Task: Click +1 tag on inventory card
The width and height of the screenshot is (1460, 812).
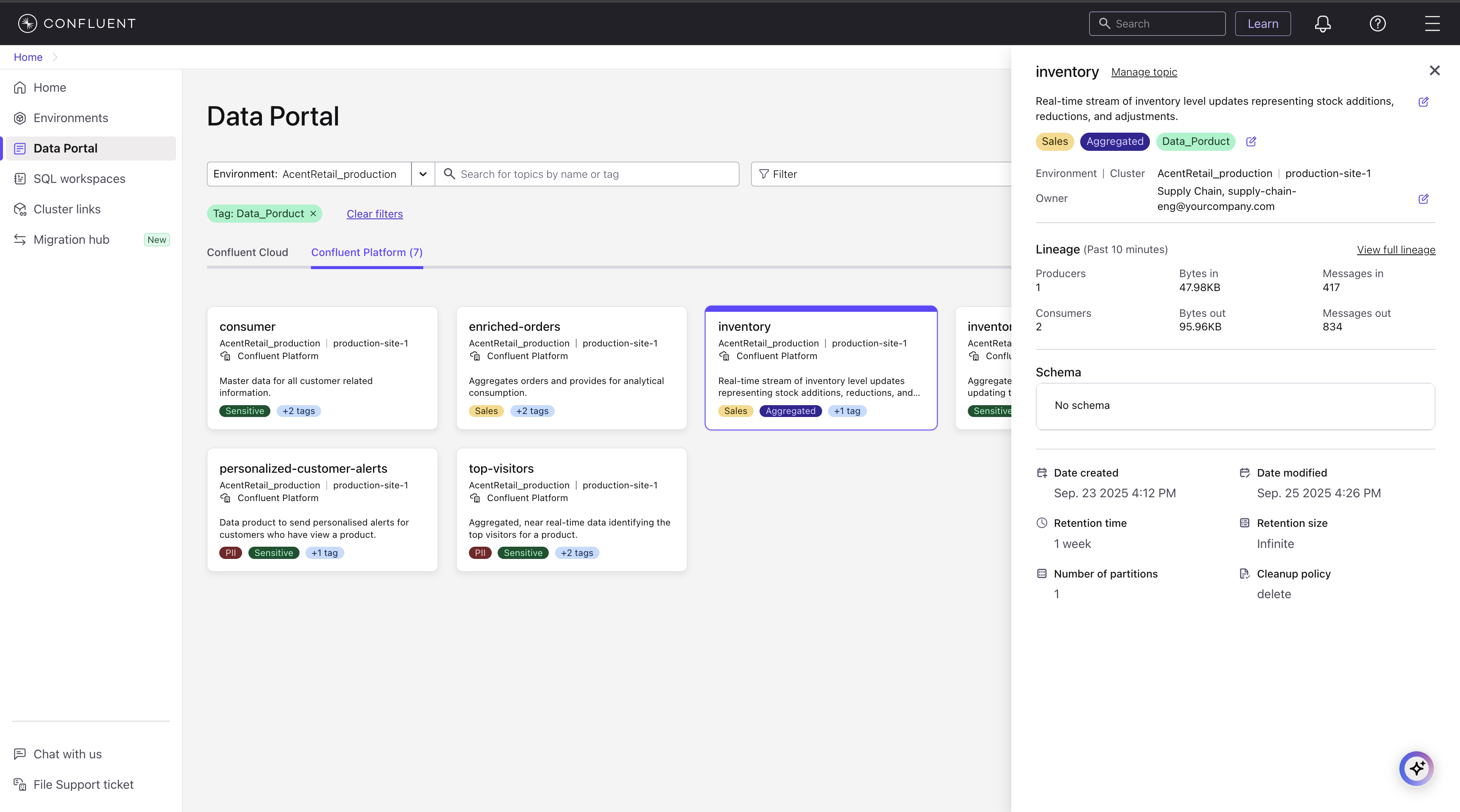Action: pos(847,411)
